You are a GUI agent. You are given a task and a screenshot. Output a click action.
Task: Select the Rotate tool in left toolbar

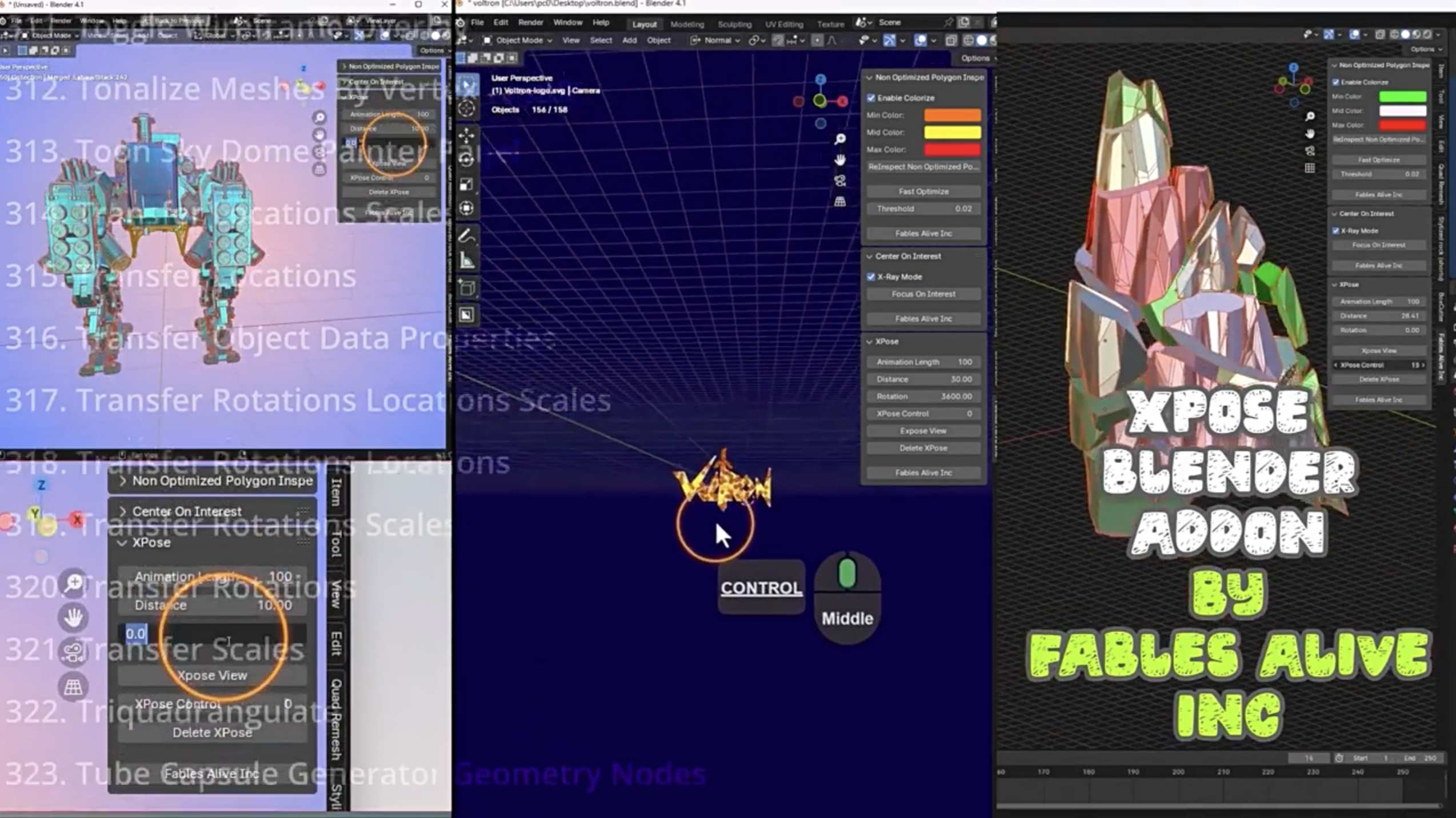(467, 159)
